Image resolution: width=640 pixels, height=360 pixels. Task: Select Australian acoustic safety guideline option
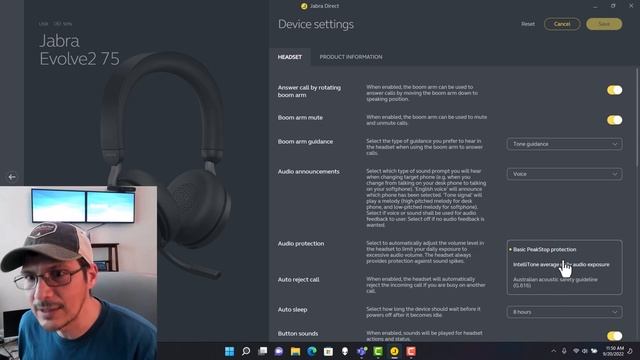pyautogui.click(x=564, y=282)
